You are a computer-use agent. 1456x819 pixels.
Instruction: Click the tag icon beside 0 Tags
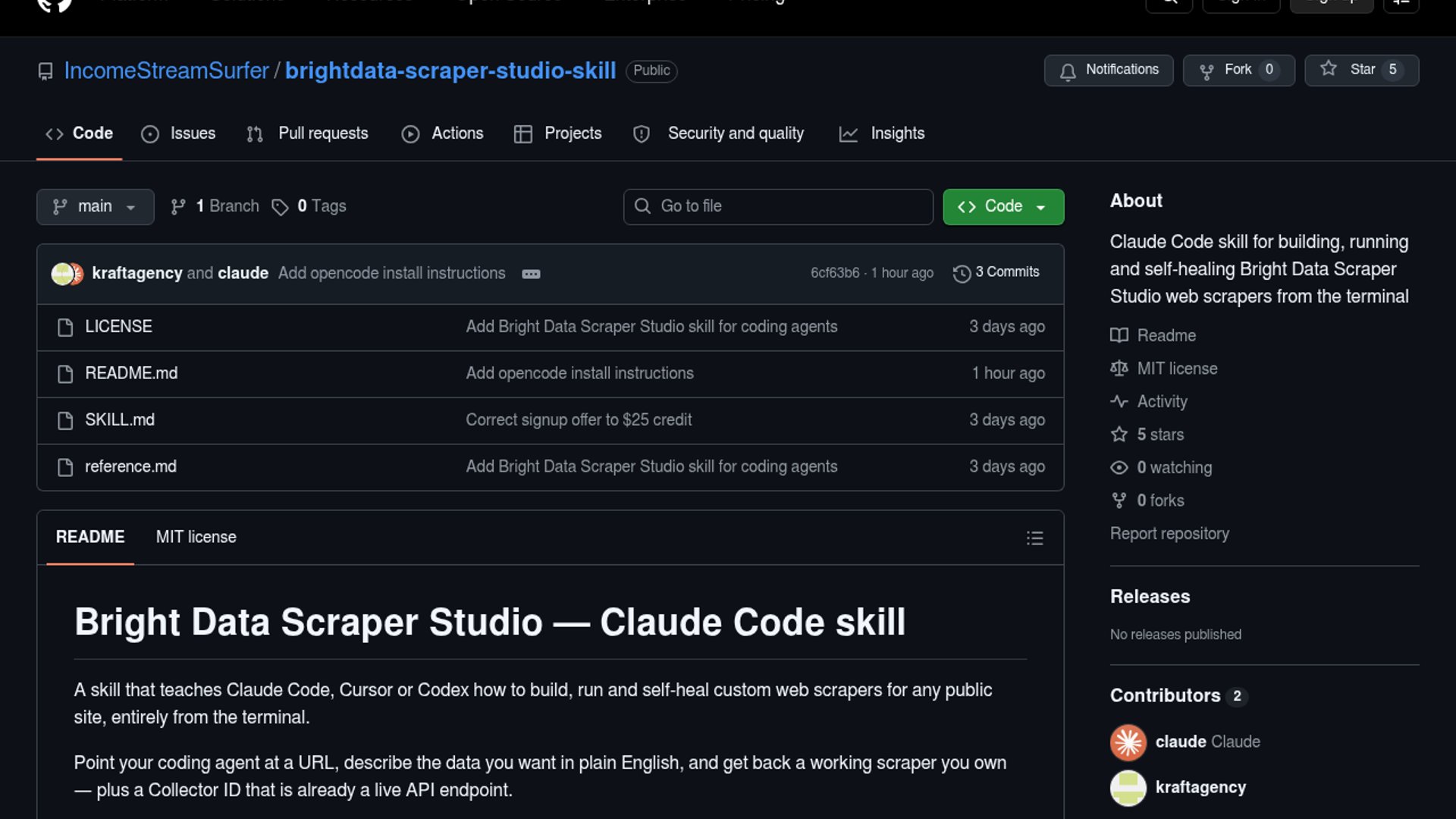pos(281,207)
